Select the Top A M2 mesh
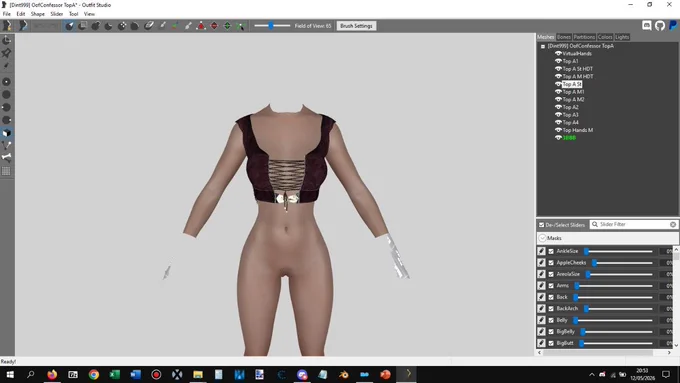The image size is (680, 383). pos(573,99)
